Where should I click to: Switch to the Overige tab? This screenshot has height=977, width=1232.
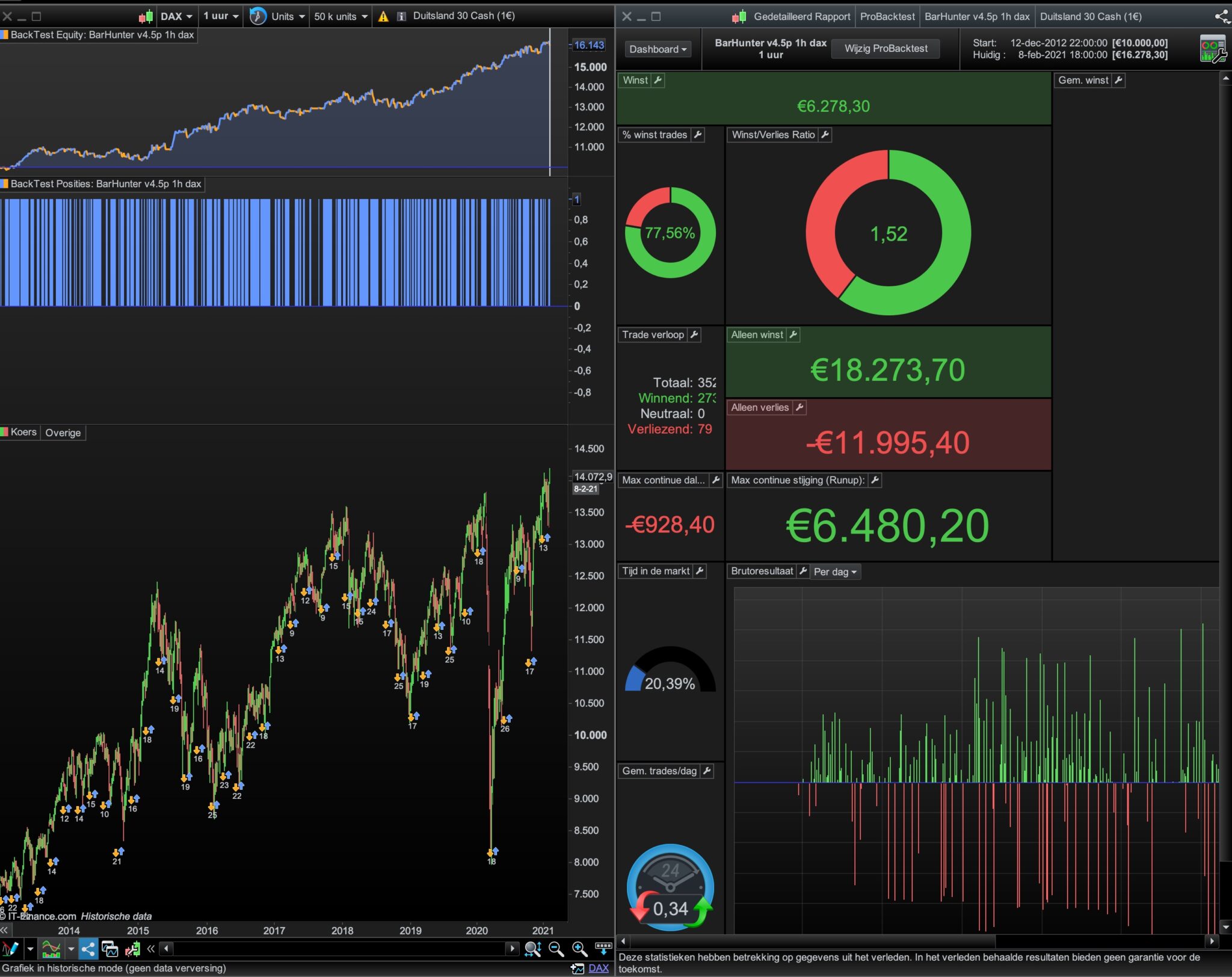pos(63,433)
